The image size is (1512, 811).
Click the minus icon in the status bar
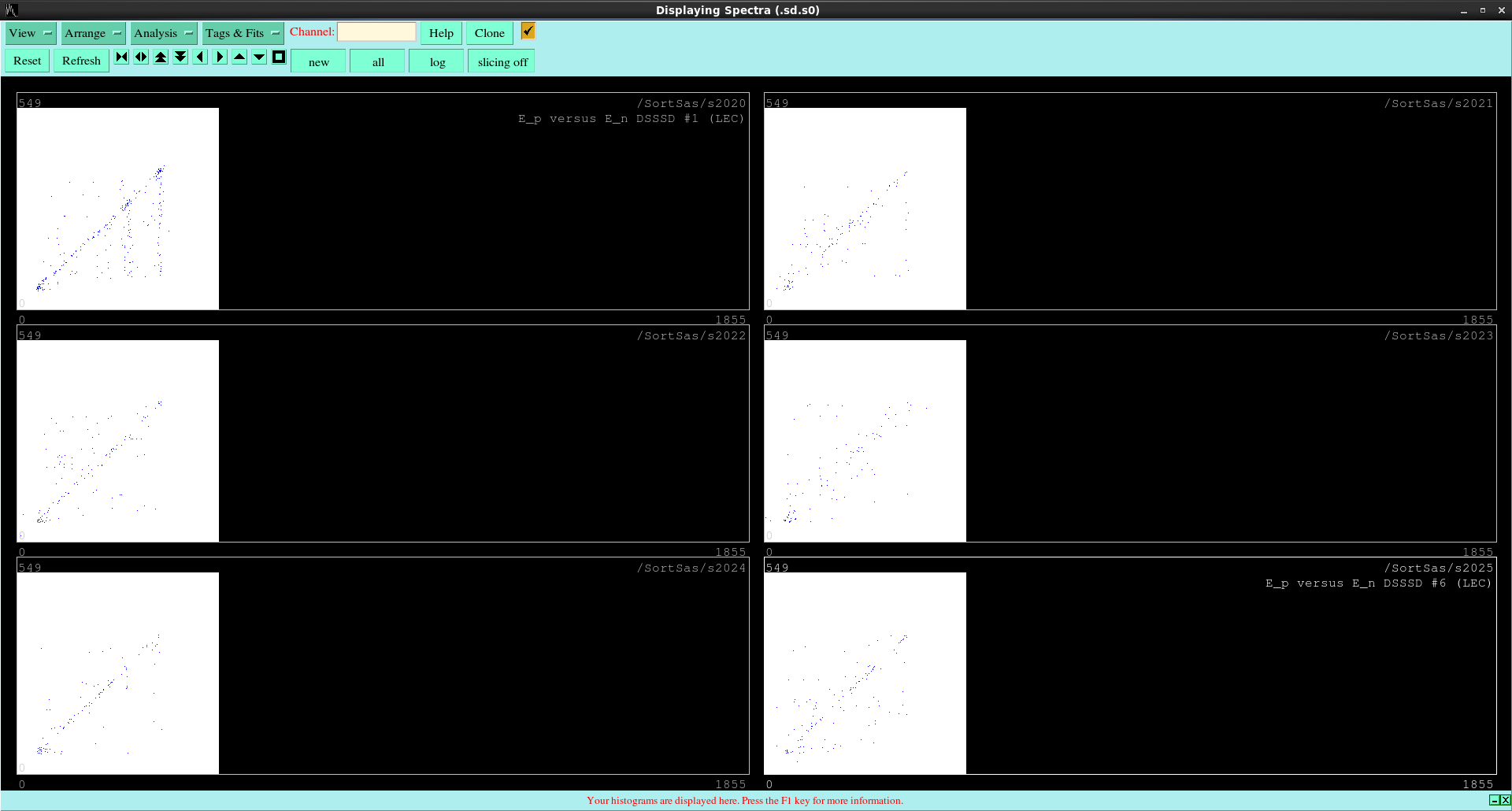point(1494,800)
